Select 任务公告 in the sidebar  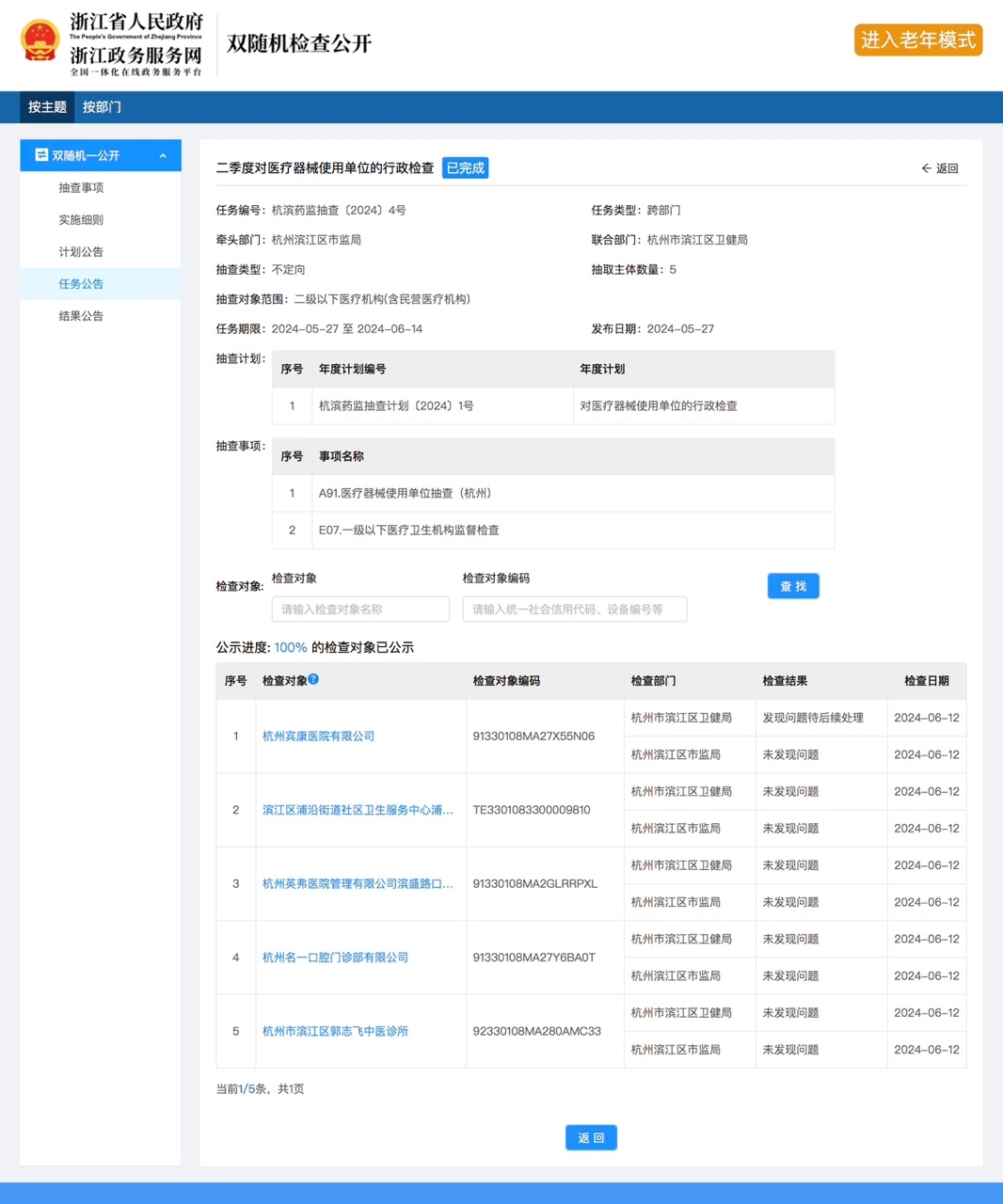81,284
